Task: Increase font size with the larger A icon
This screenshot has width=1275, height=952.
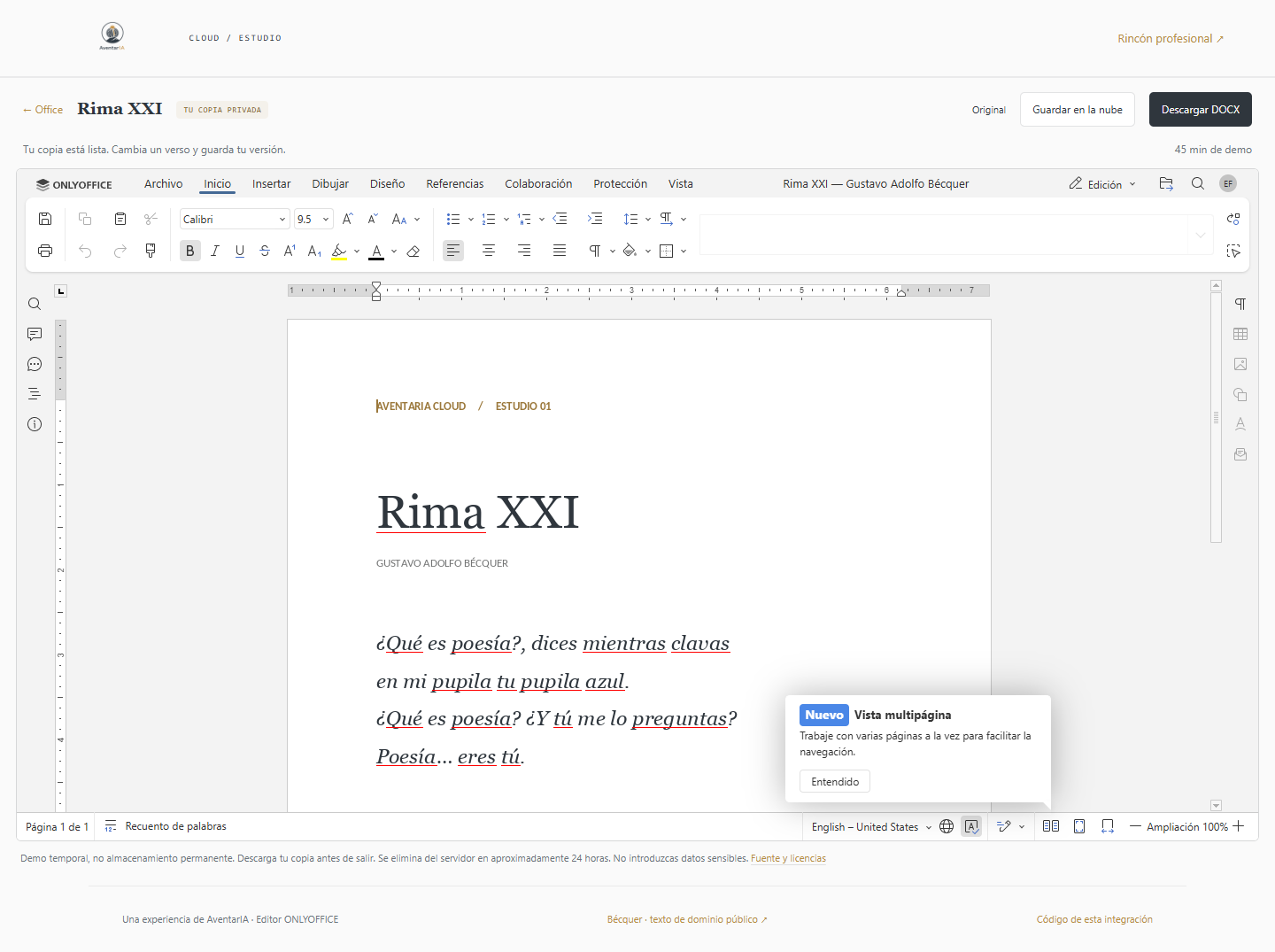Action: (x=348, y=219)
